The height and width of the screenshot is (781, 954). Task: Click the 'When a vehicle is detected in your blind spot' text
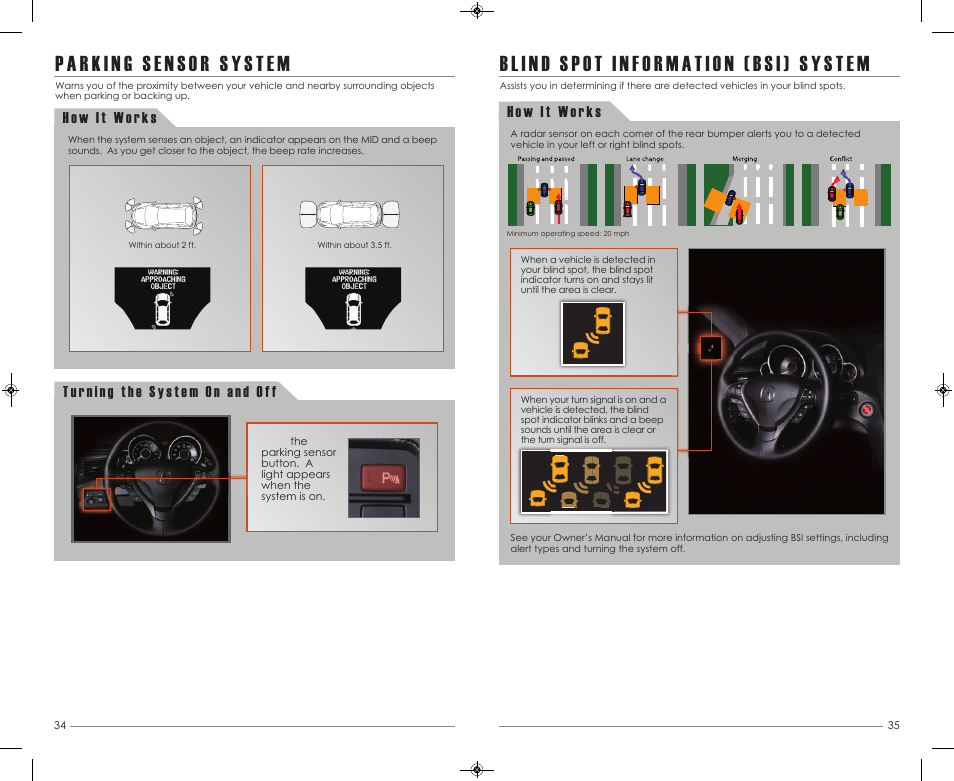pos(588,274)
